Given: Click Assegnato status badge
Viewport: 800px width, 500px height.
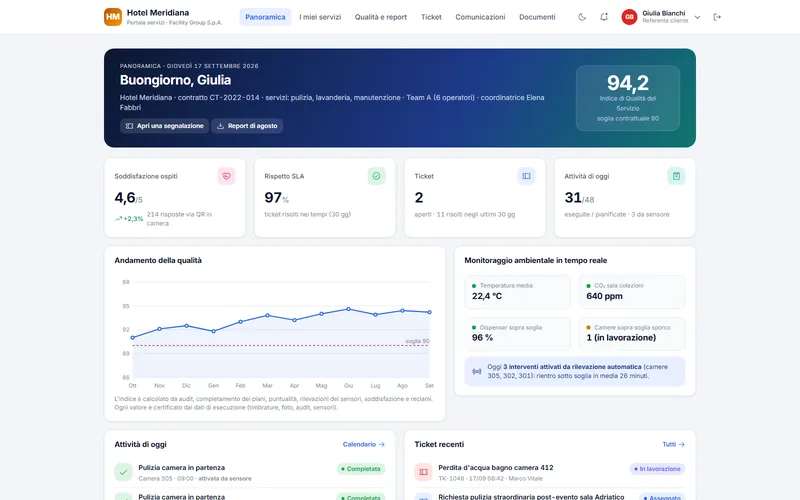Looking at the screenshot, I should [662, 497].
